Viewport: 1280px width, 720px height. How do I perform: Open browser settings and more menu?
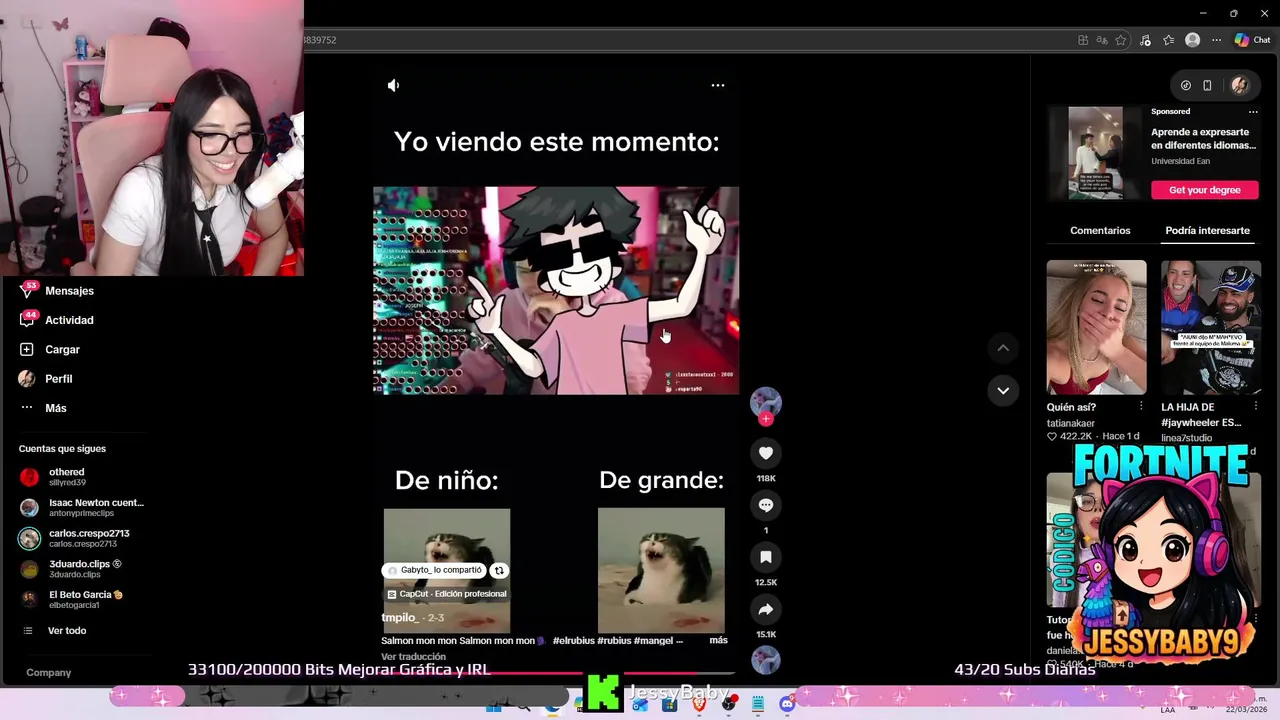coord(1216,40)
